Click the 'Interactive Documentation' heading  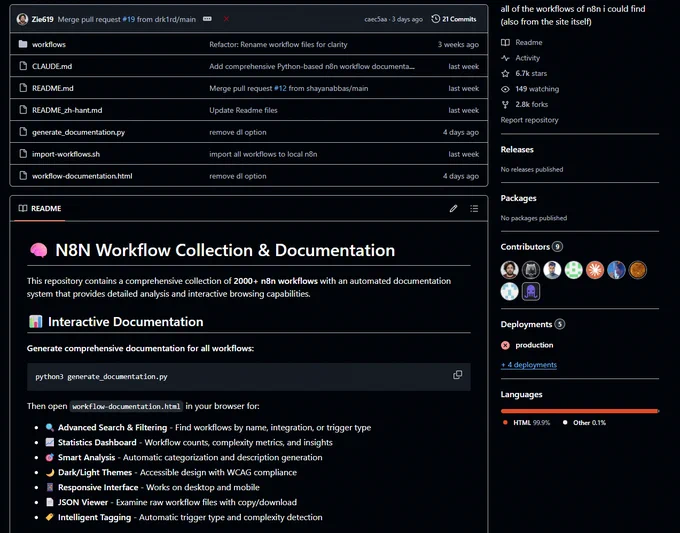click(x=125, y=322)
